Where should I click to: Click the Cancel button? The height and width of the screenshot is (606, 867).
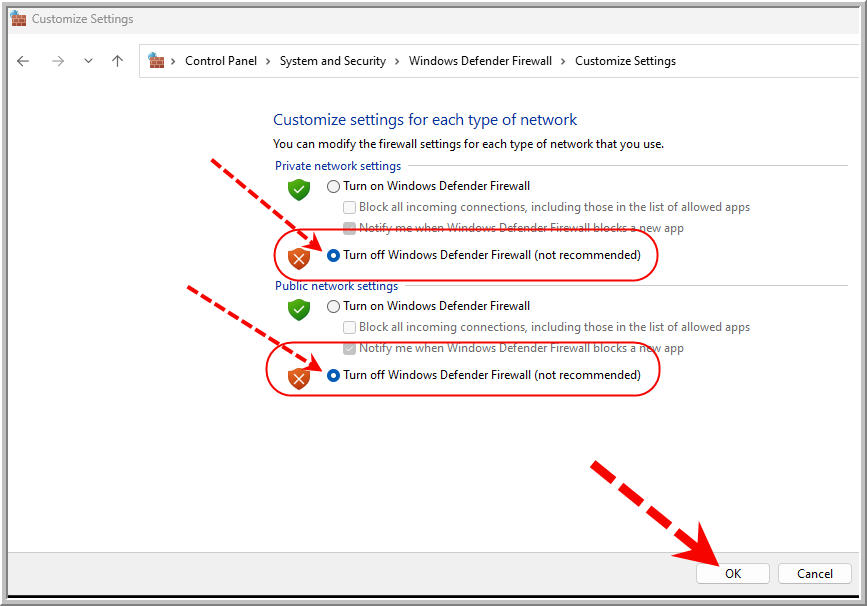point(814,573)
